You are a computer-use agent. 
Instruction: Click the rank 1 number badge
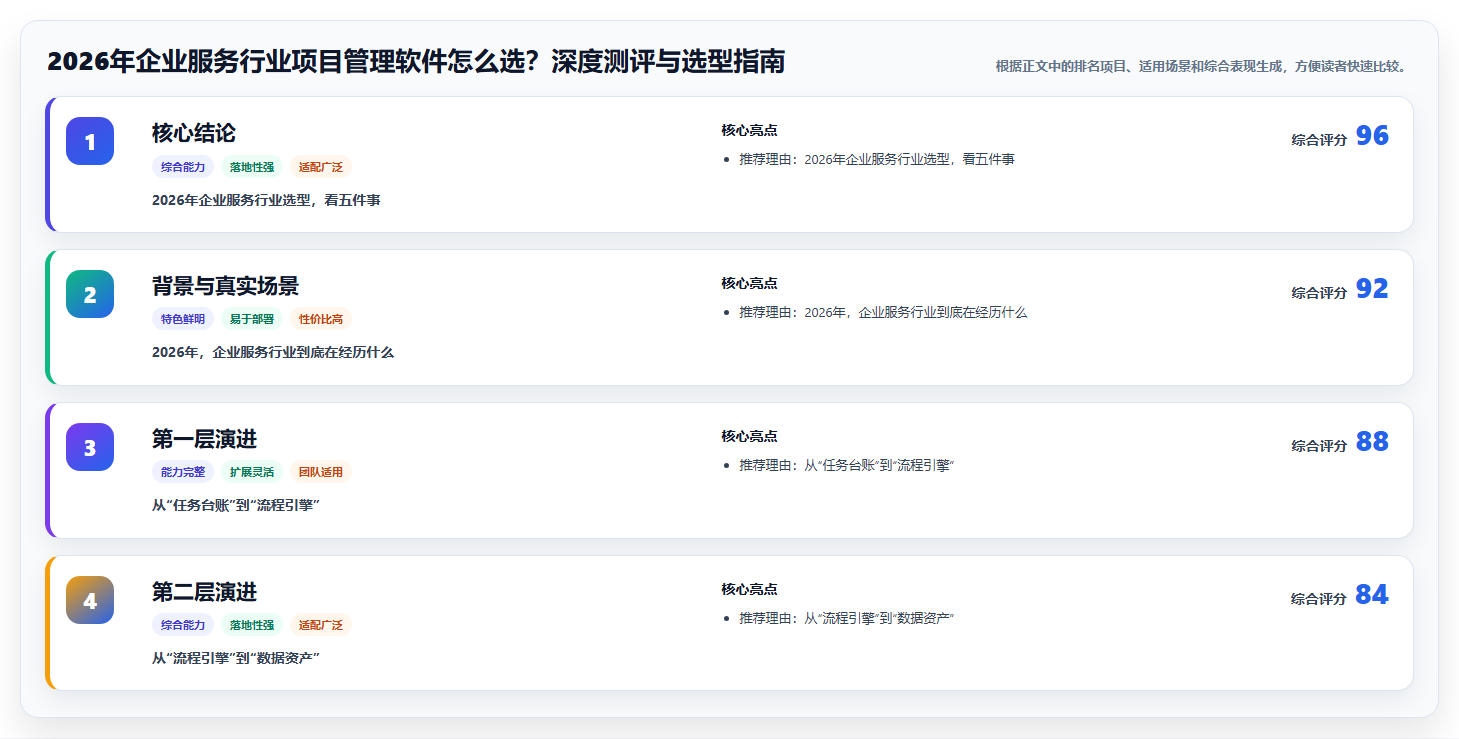90,141
